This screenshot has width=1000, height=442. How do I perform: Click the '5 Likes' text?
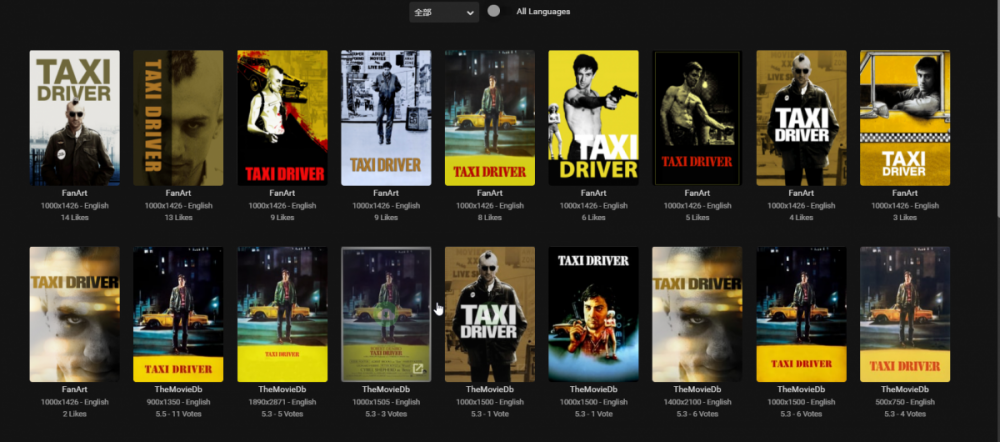(698, 217)
